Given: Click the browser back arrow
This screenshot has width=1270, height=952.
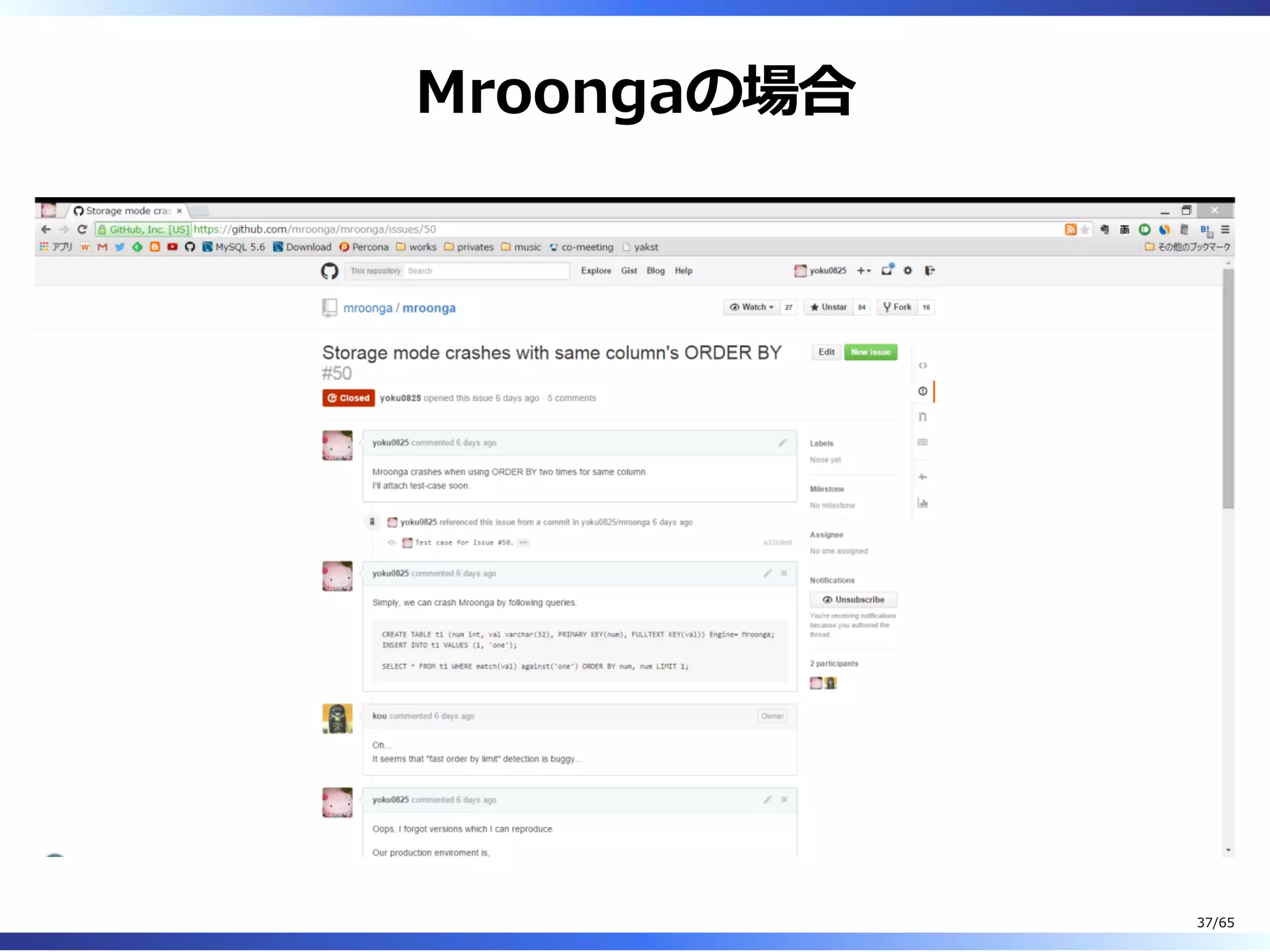Looking at the screenshot, I should tap(46, 229).
